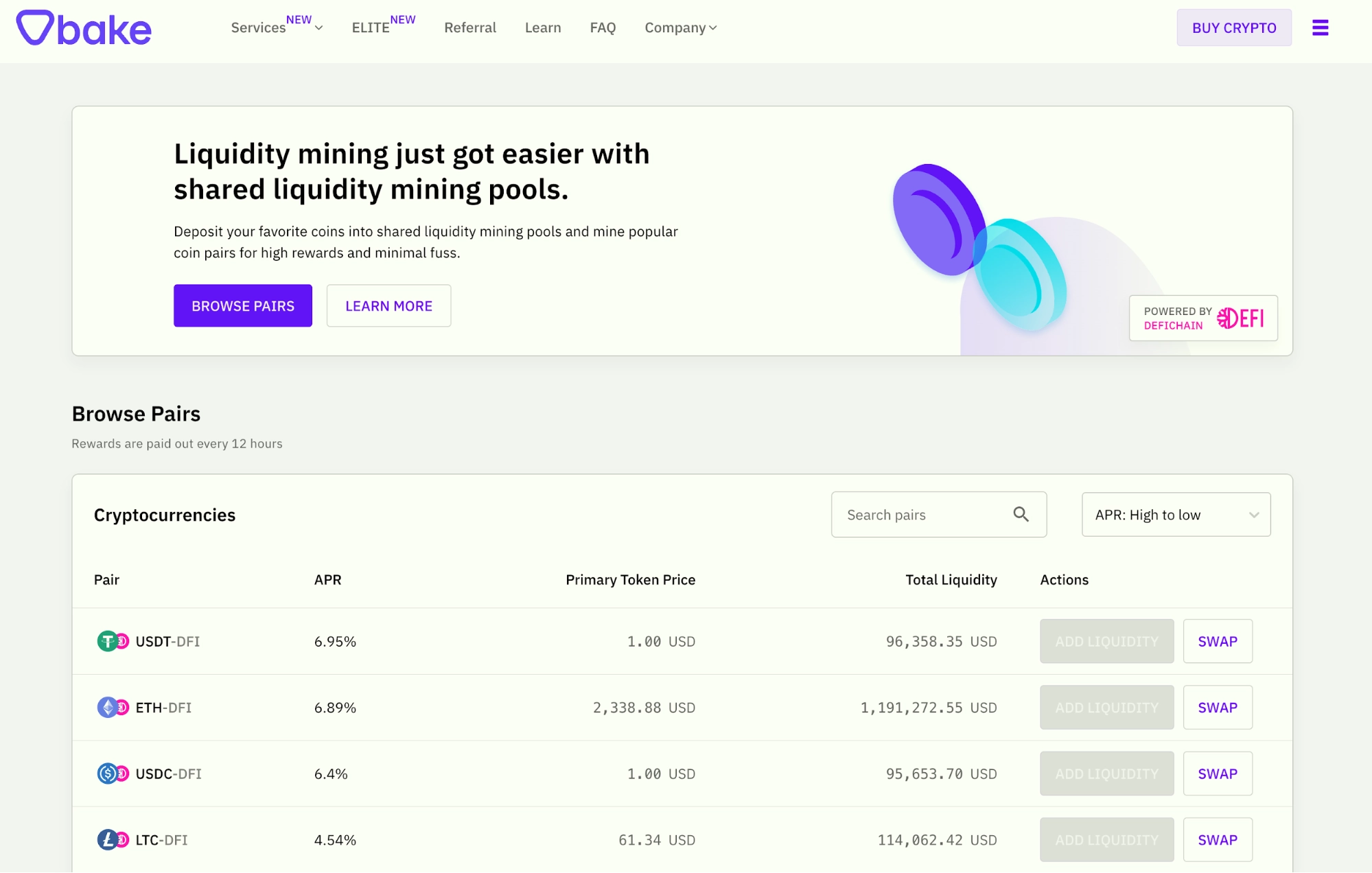Go to the ELITE menu item

tap(371, 27)
